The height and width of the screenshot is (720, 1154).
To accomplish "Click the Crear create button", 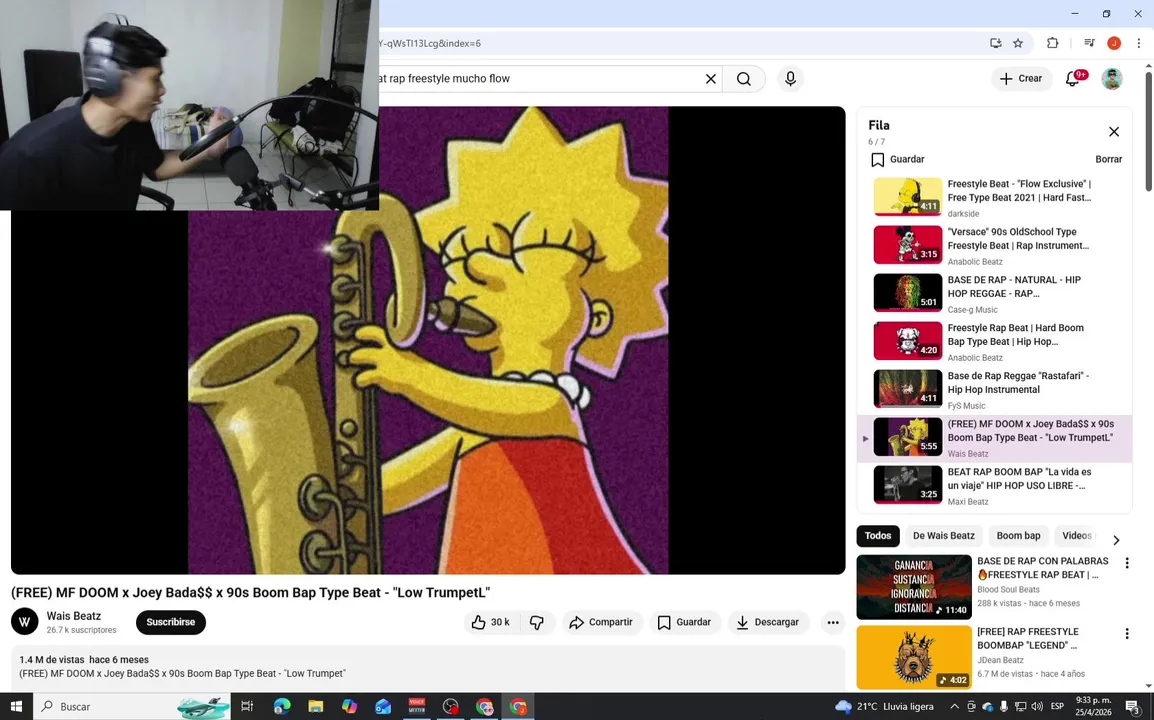I will pos(1021,79).
